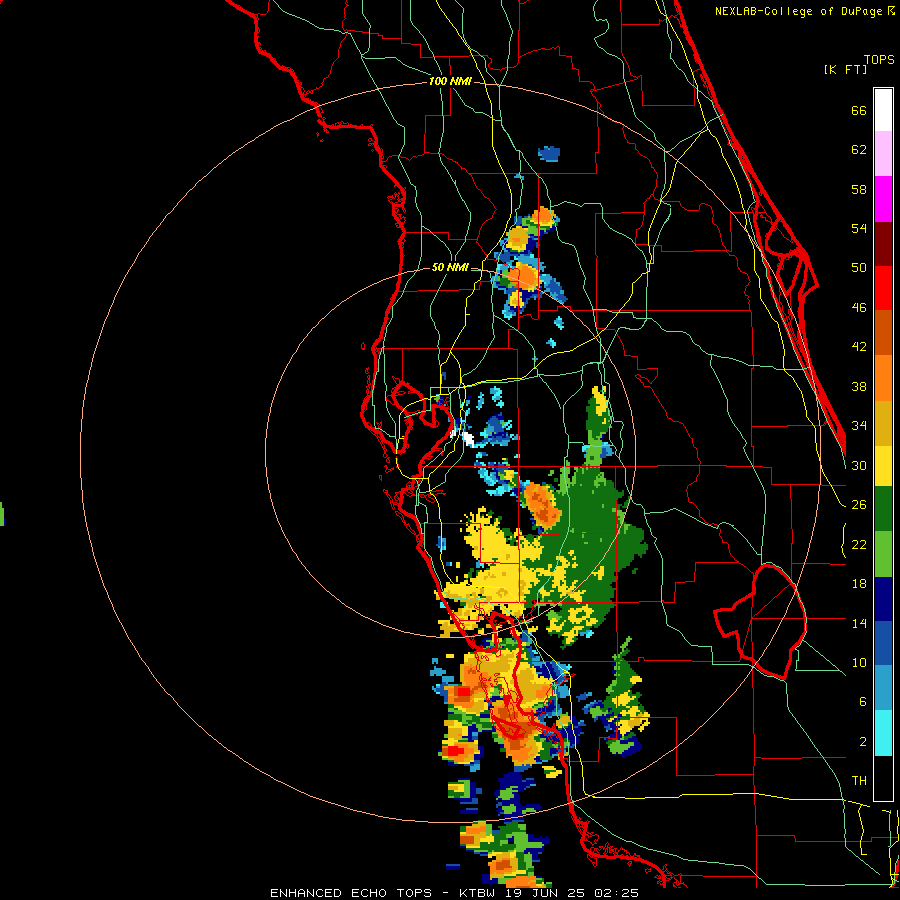Choose the navy blue legend band

click(x=883, y=599)
